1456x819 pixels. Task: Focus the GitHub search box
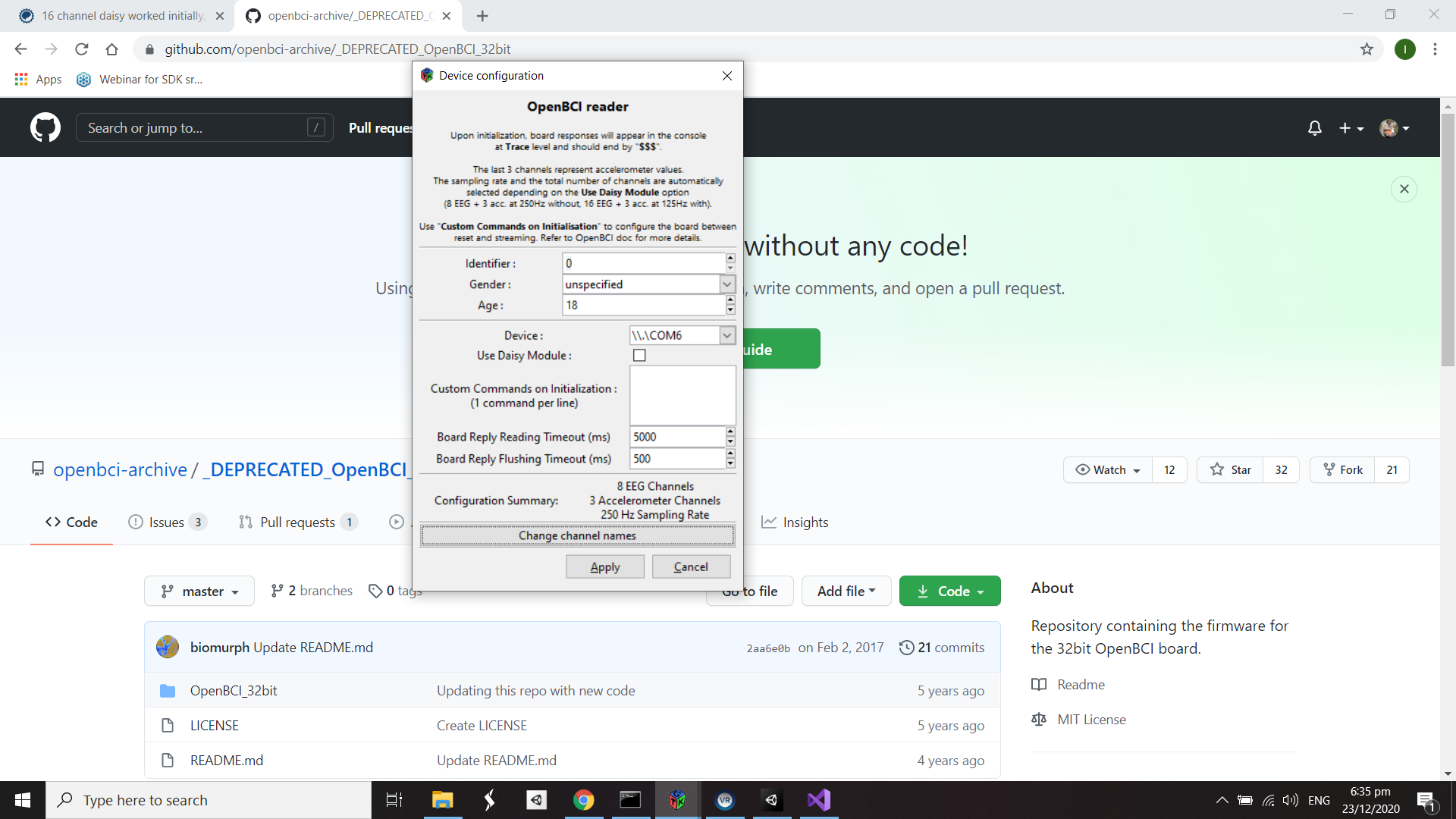coord(205,127)
